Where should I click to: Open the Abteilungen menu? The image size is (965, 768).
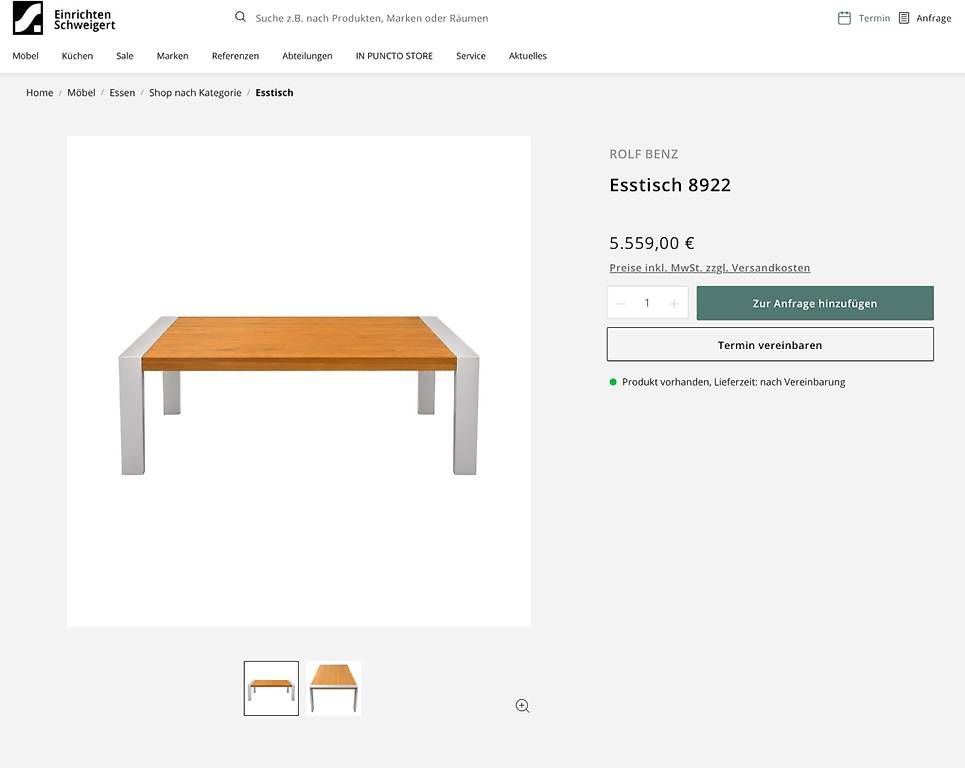tap(307, 56)
